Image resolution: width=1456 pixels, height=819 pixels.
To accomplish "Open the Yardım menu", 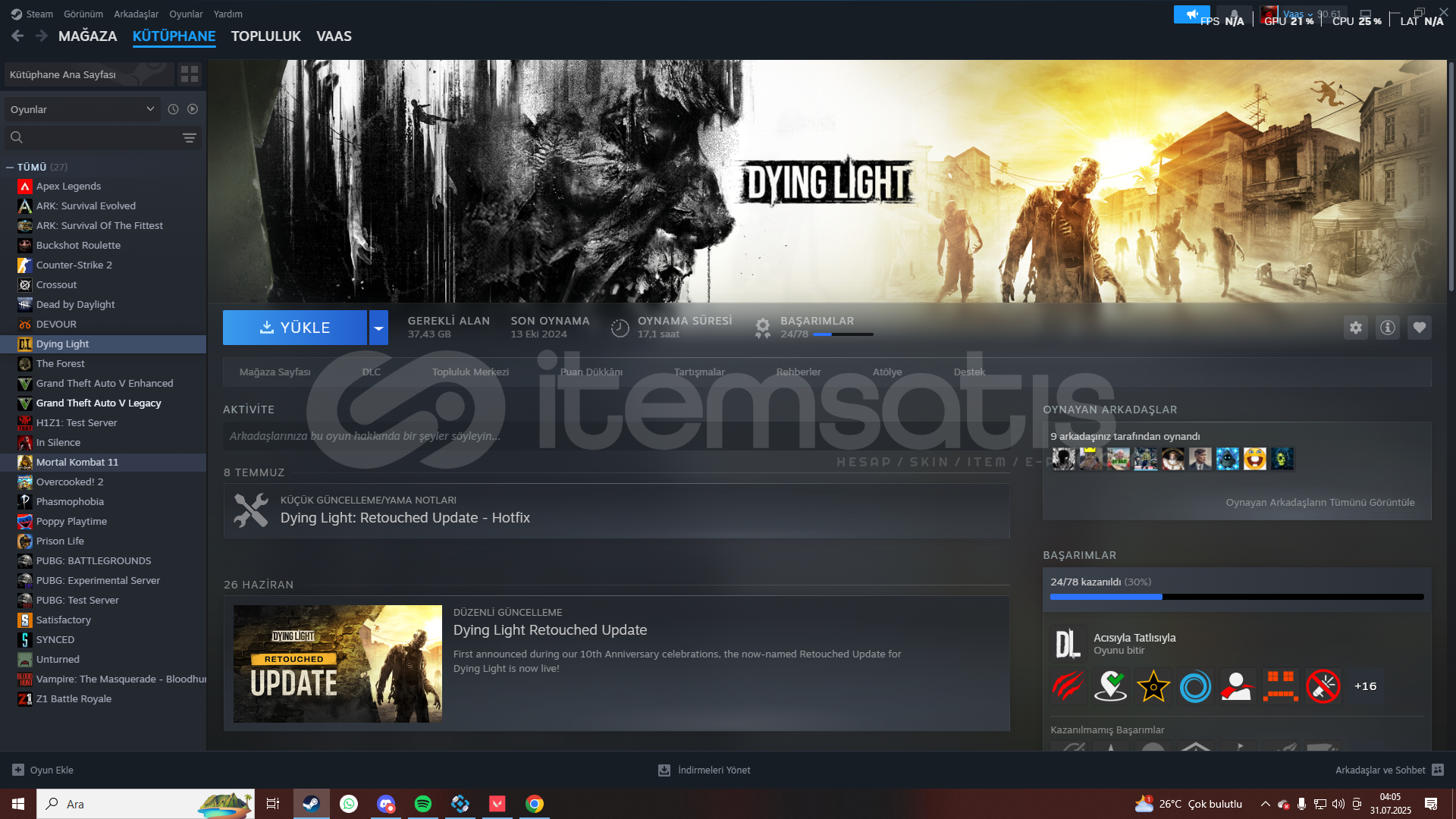I will click(228, 14).
